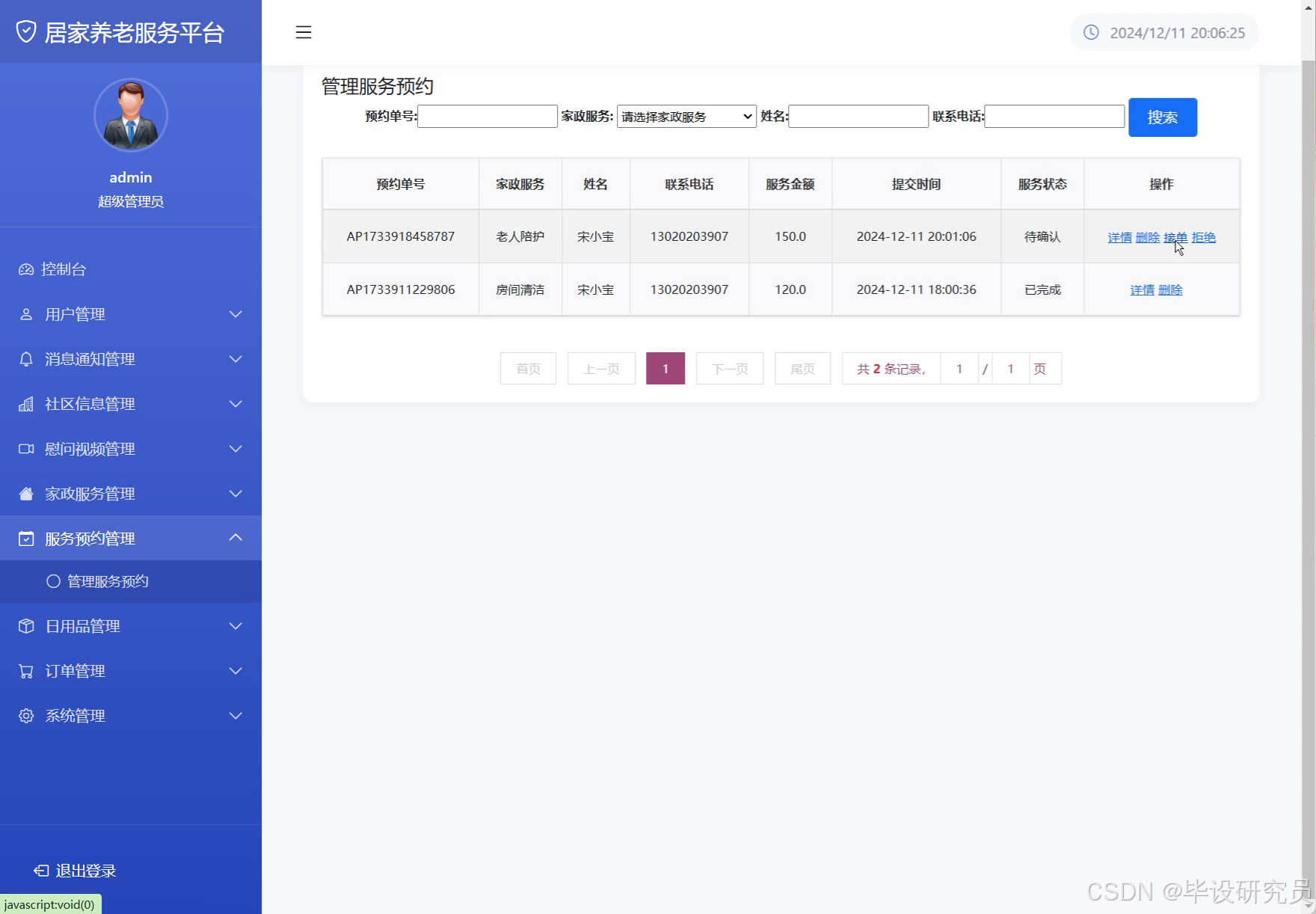
Task: Click the 服务预约管理 calendar icon
Action: click(x=26, y=539)
